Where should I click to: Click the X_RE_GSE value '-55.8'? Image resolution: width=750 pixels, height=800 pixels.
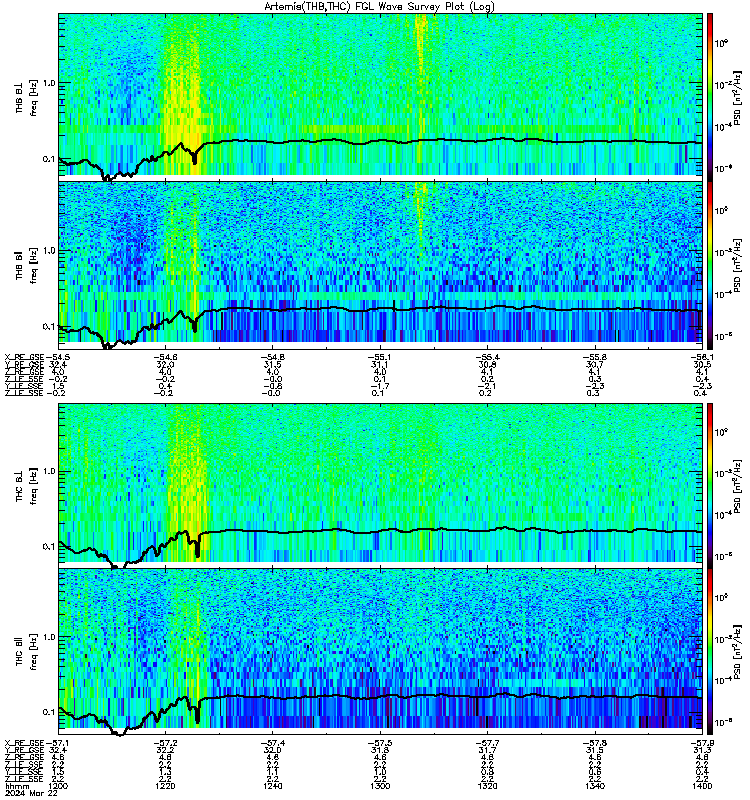pyautogui.click(x=595, y=358)
